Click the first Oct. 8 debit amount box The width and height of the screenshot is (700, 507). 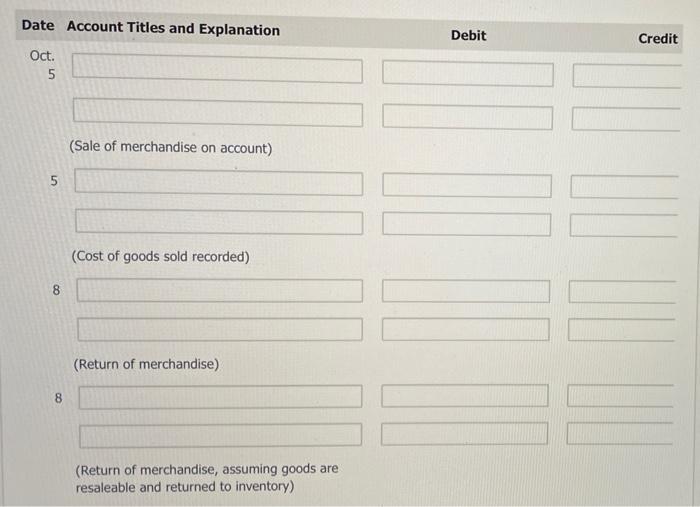[x=466, y=291]
